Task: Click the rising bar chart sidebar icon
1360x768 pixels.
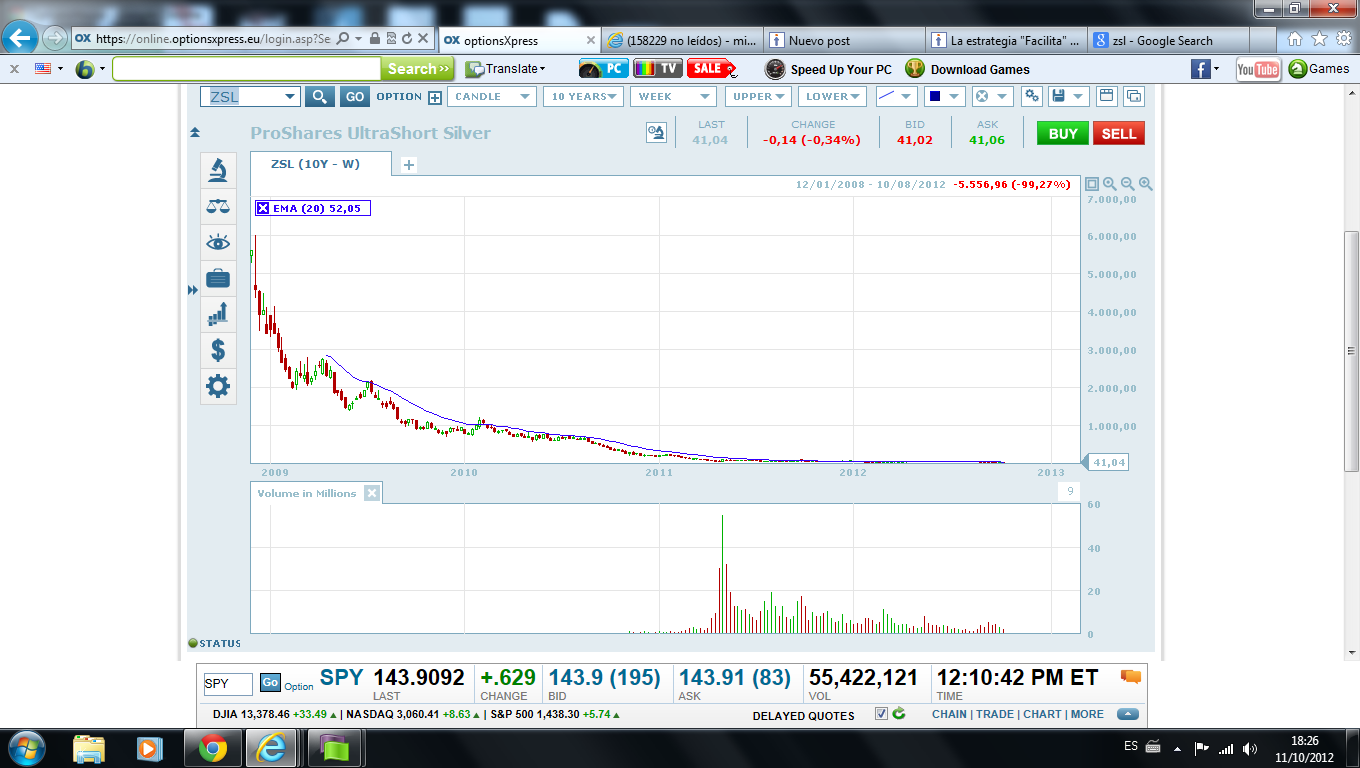Action: pos(218,314)
